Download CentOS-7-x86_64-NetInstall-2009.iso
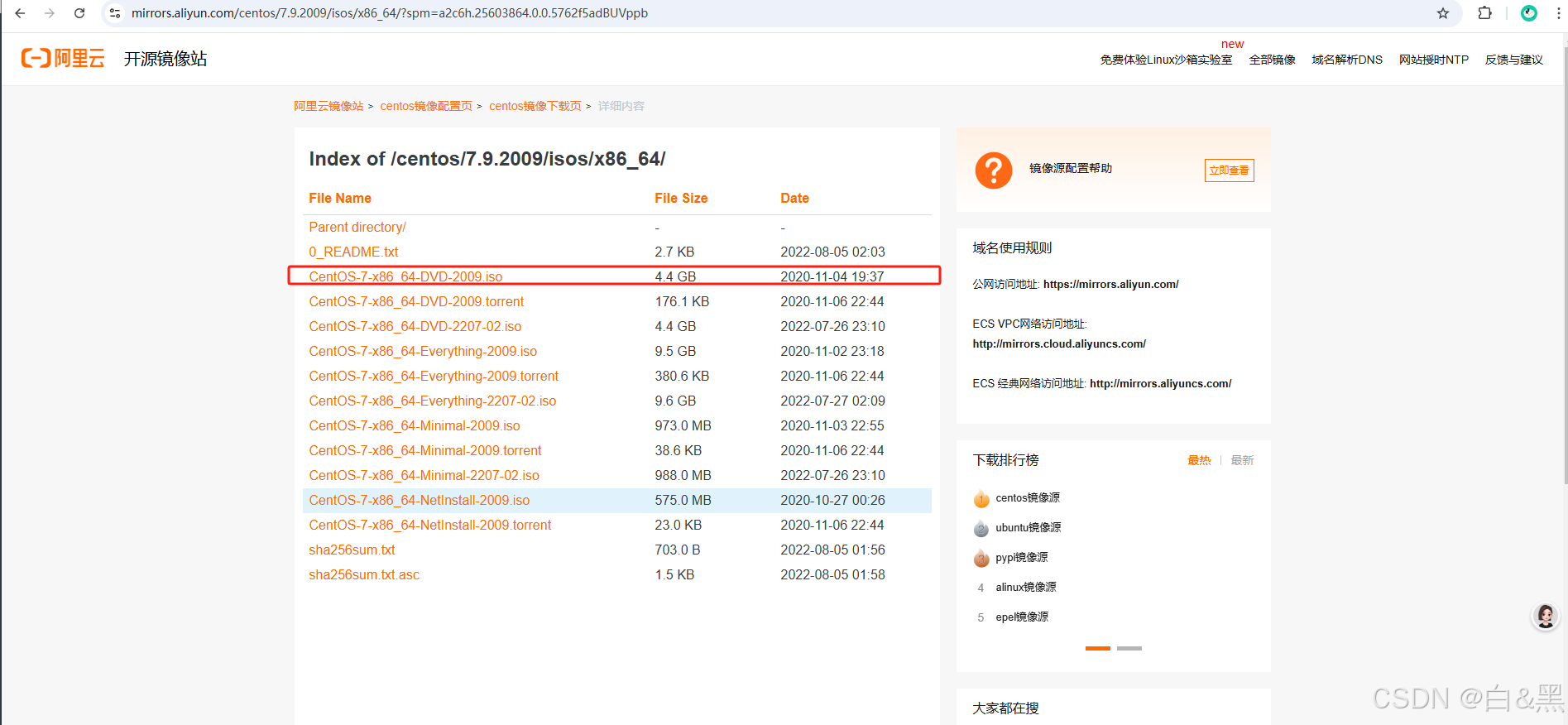Viewport: 1568px width, 725px height. 420,500
